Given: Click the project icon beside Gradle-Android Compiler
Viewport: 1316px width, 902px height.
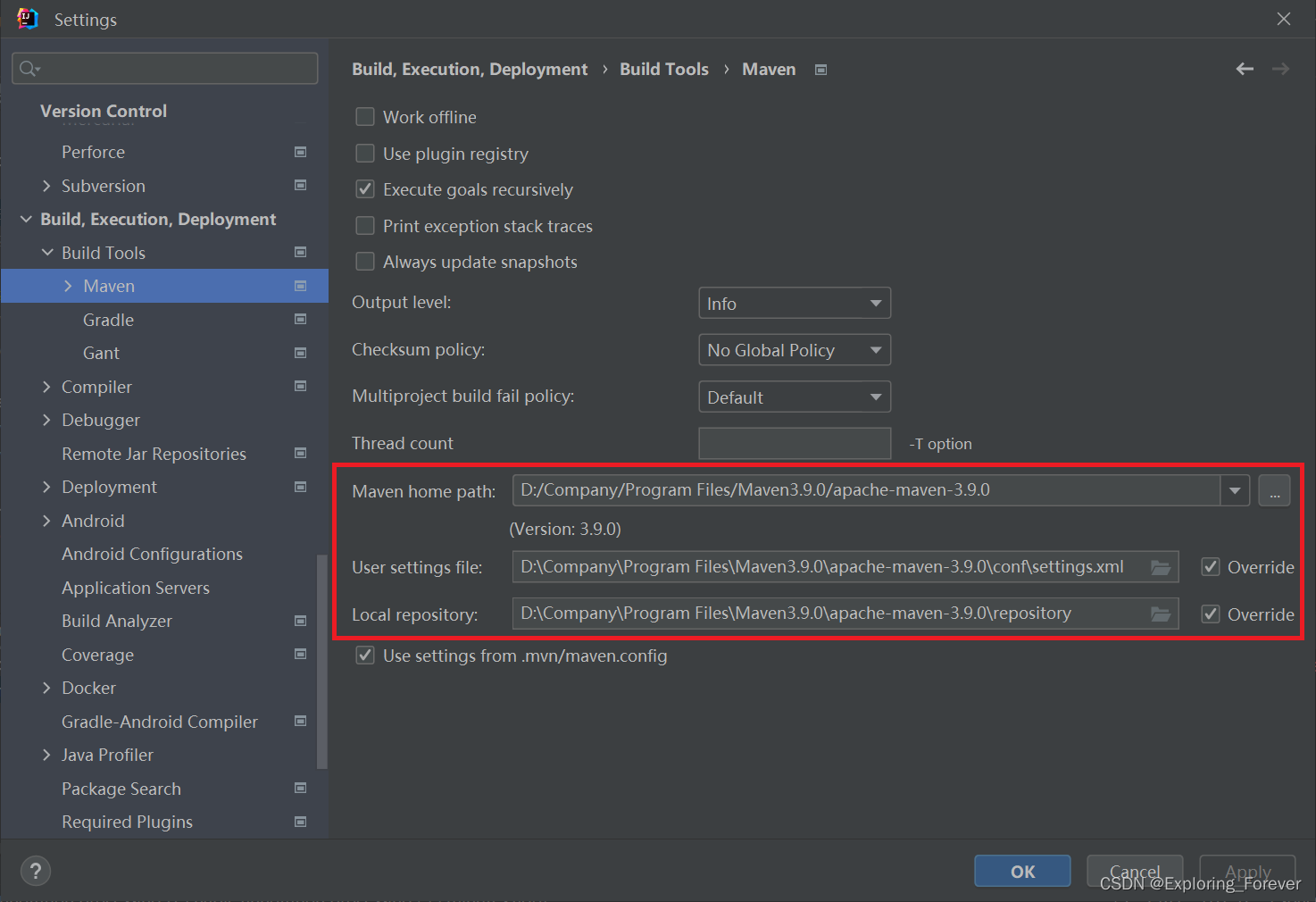Looking at the screenshot, I should tap(301, 721).
